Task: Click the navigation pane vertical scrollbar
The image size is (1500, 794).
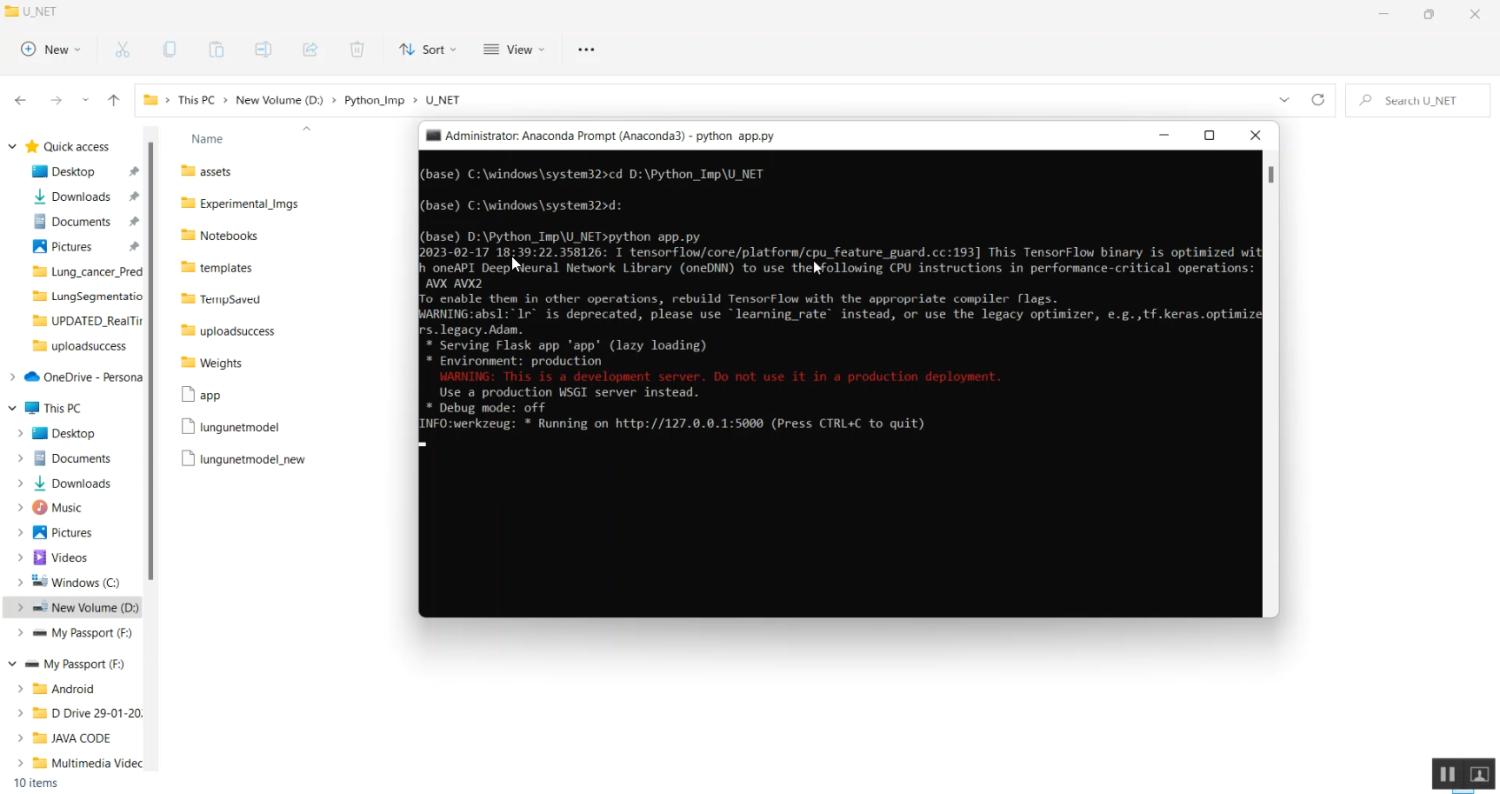Action: click(151, 360)
